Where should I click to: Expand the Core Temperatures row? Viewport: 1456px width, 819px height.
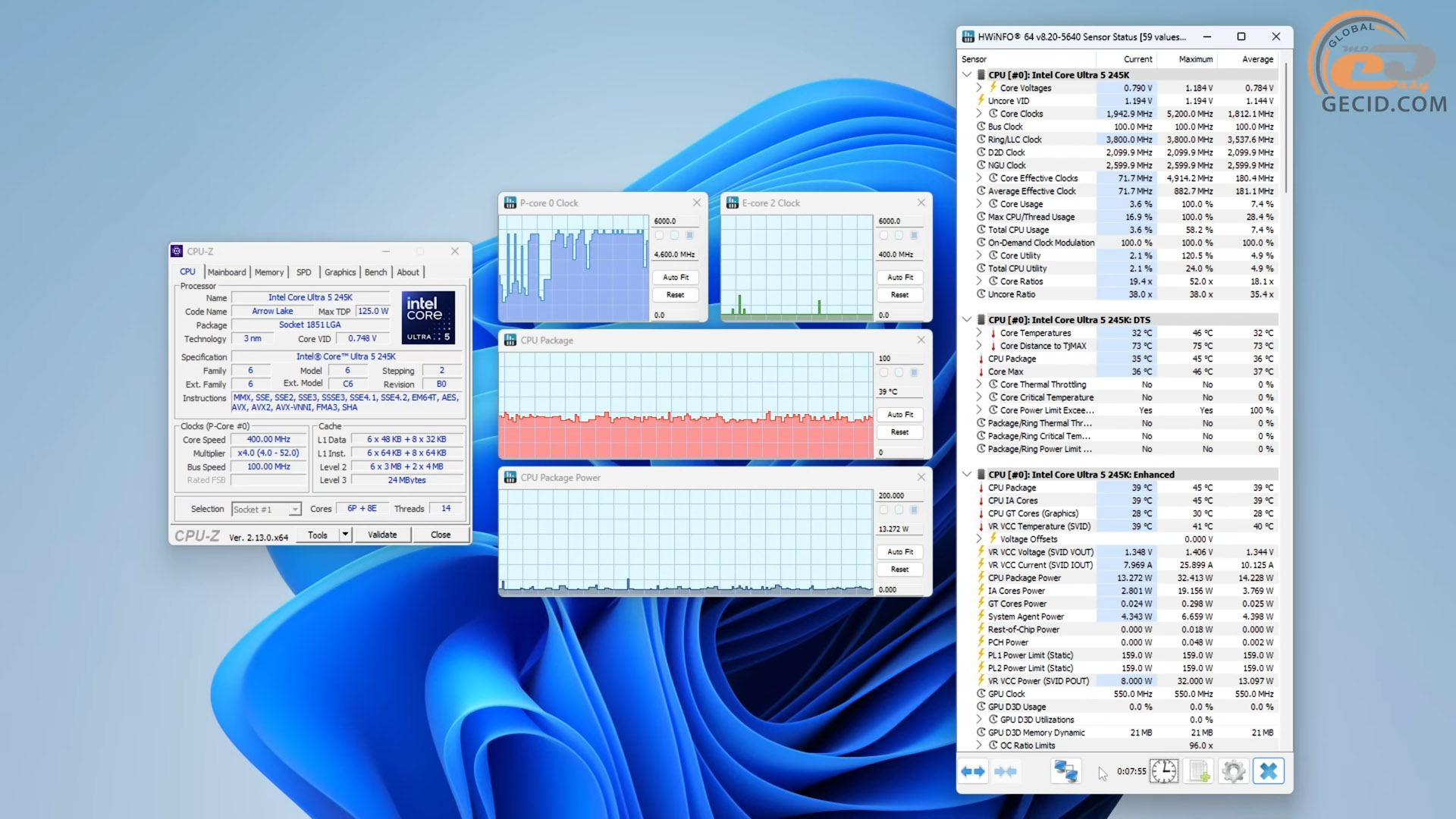(979, 332)
